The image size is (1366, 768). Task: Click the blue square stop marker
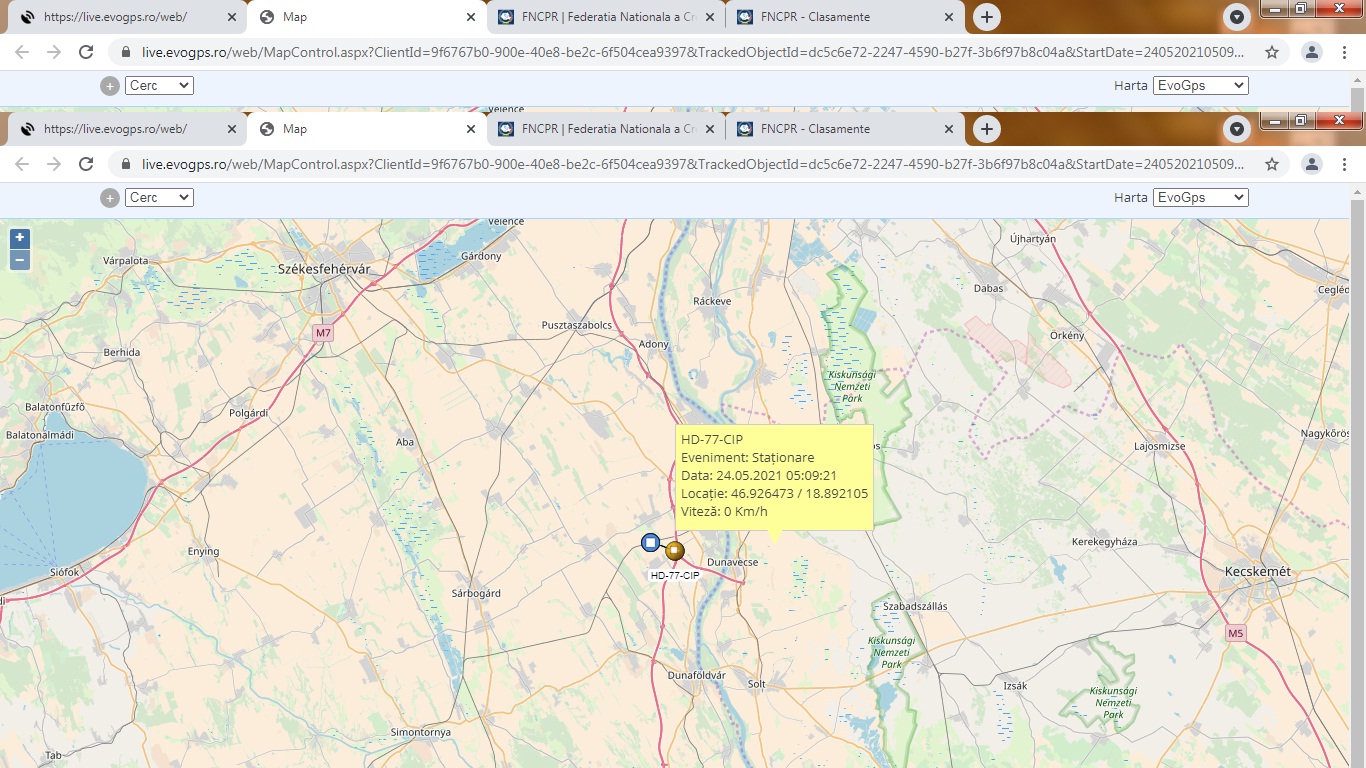click(x=650, y=543)
